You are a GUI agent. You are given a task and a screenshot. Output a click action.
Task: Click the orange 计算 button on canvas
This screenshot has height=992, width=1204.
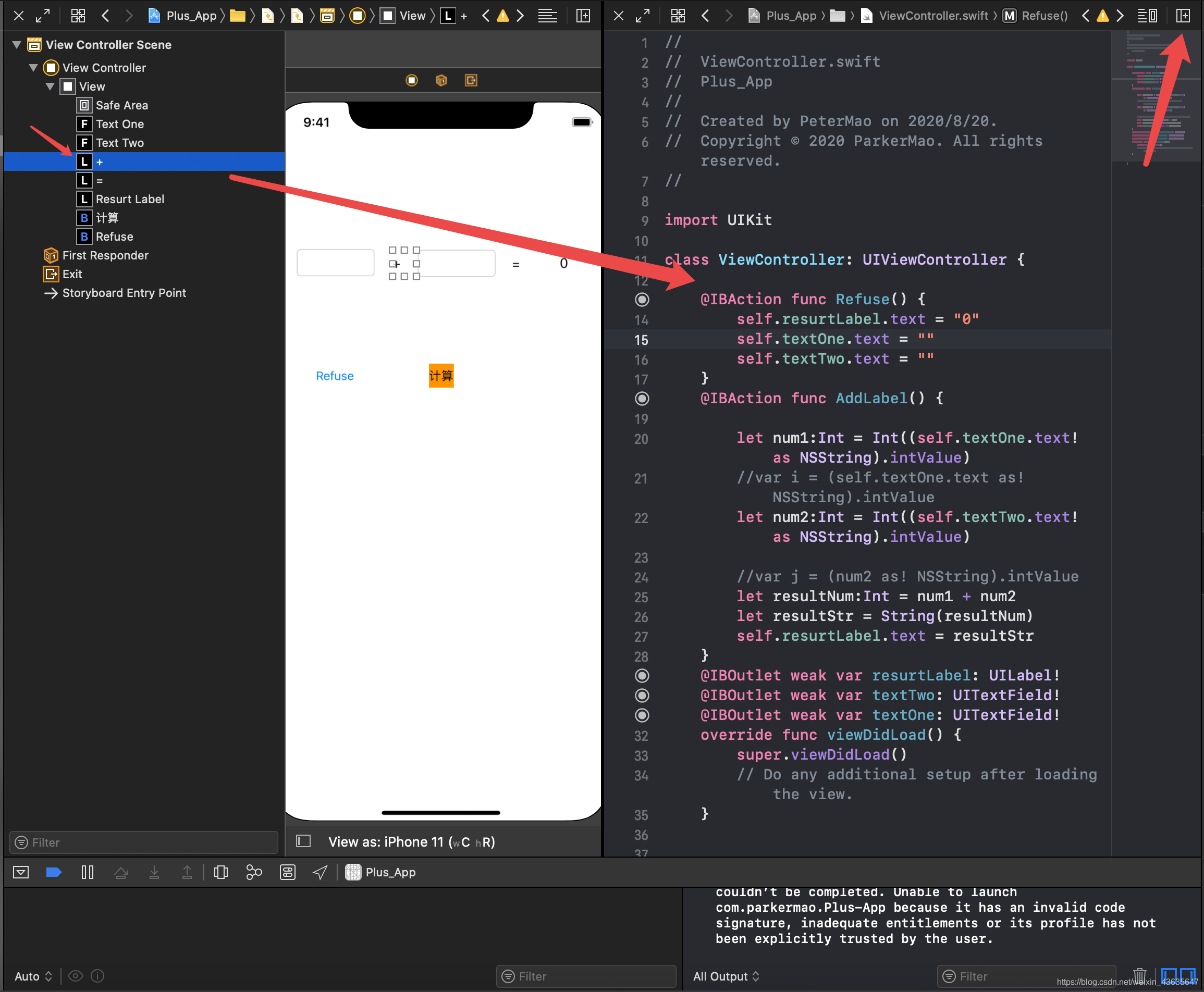coord(441,376)
